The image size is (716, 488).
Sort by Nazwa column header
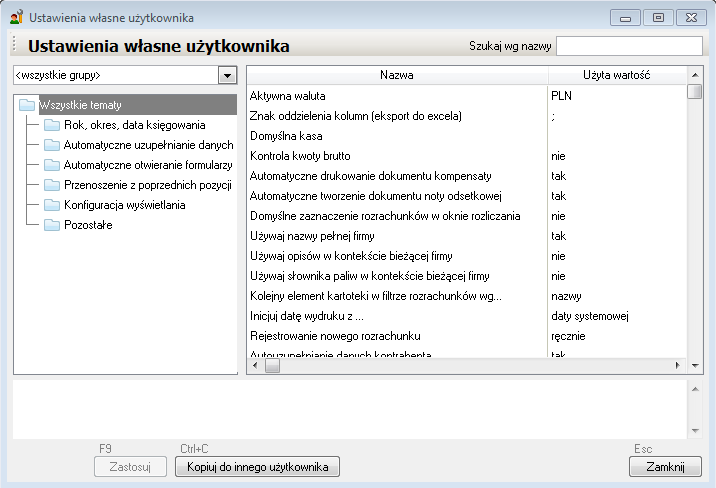(397, 75)
